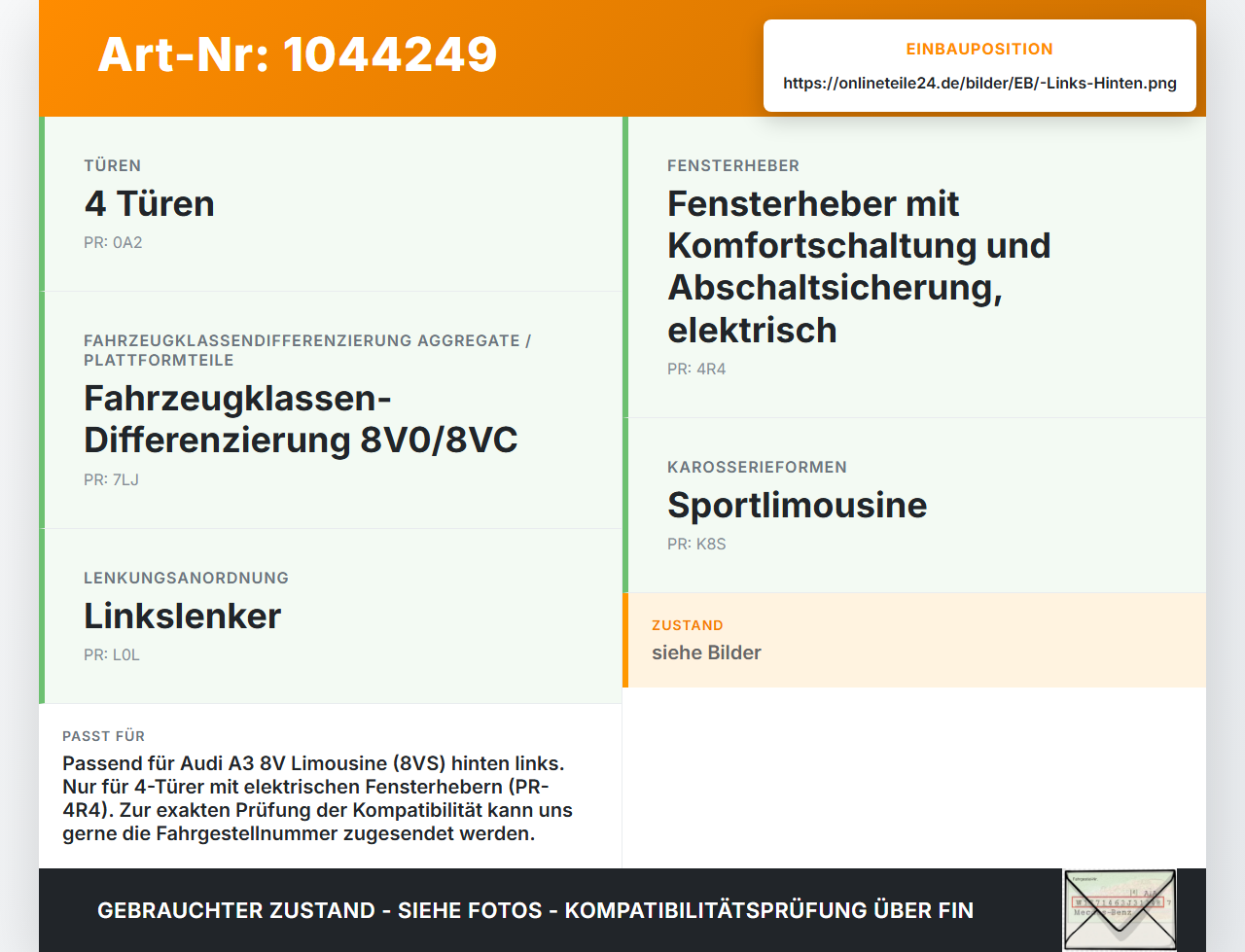Click the FENSTERHEBER label
This screenshot has width=1245, height=952.
733,165
